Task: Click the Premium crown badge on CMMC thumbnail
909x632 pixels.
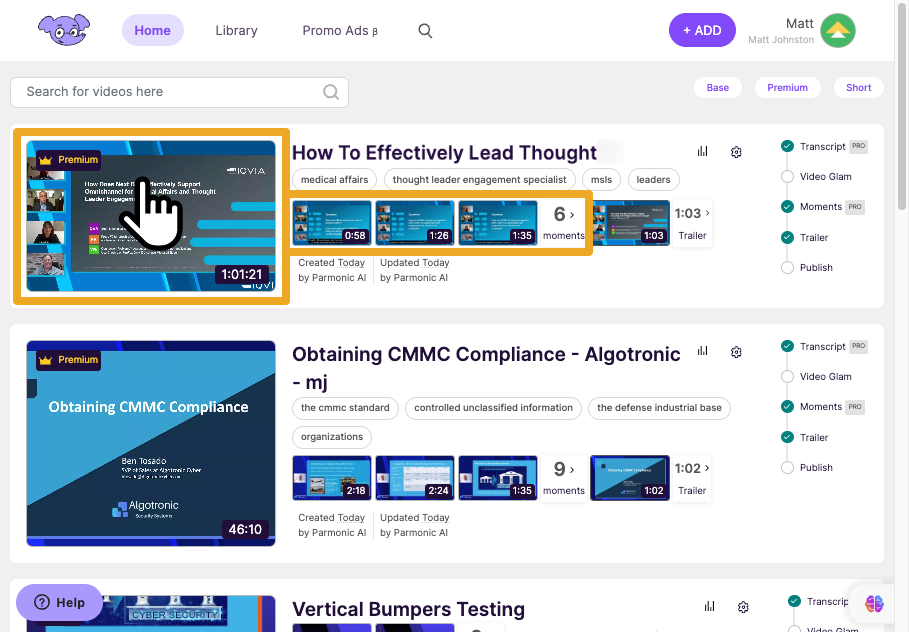Action: (68, 360)
